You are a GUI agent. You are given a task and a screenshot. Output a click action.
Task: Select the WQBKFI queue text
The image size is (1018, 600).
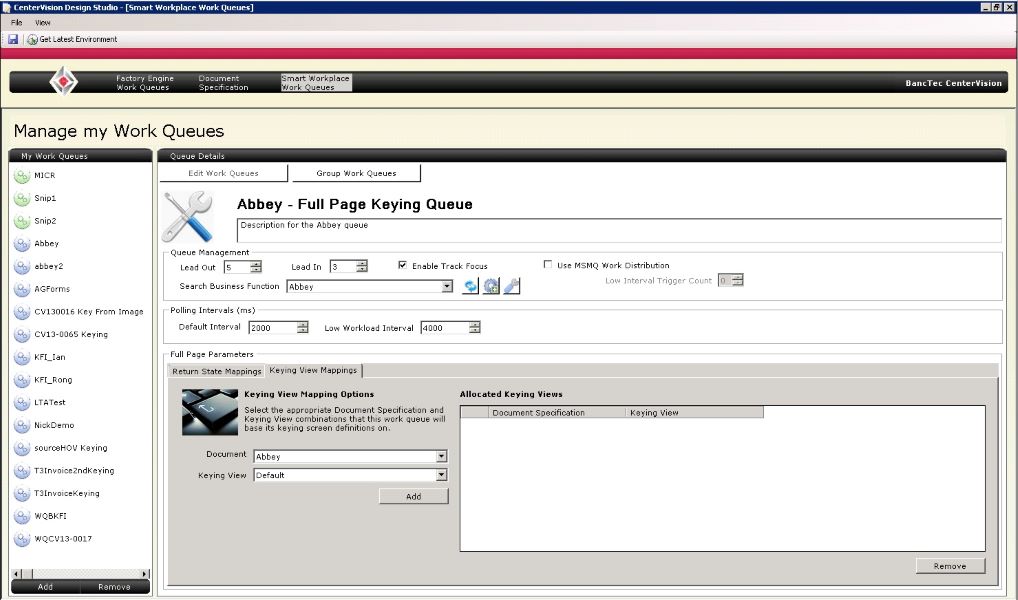pyautogui.click(x=50, y=516)
